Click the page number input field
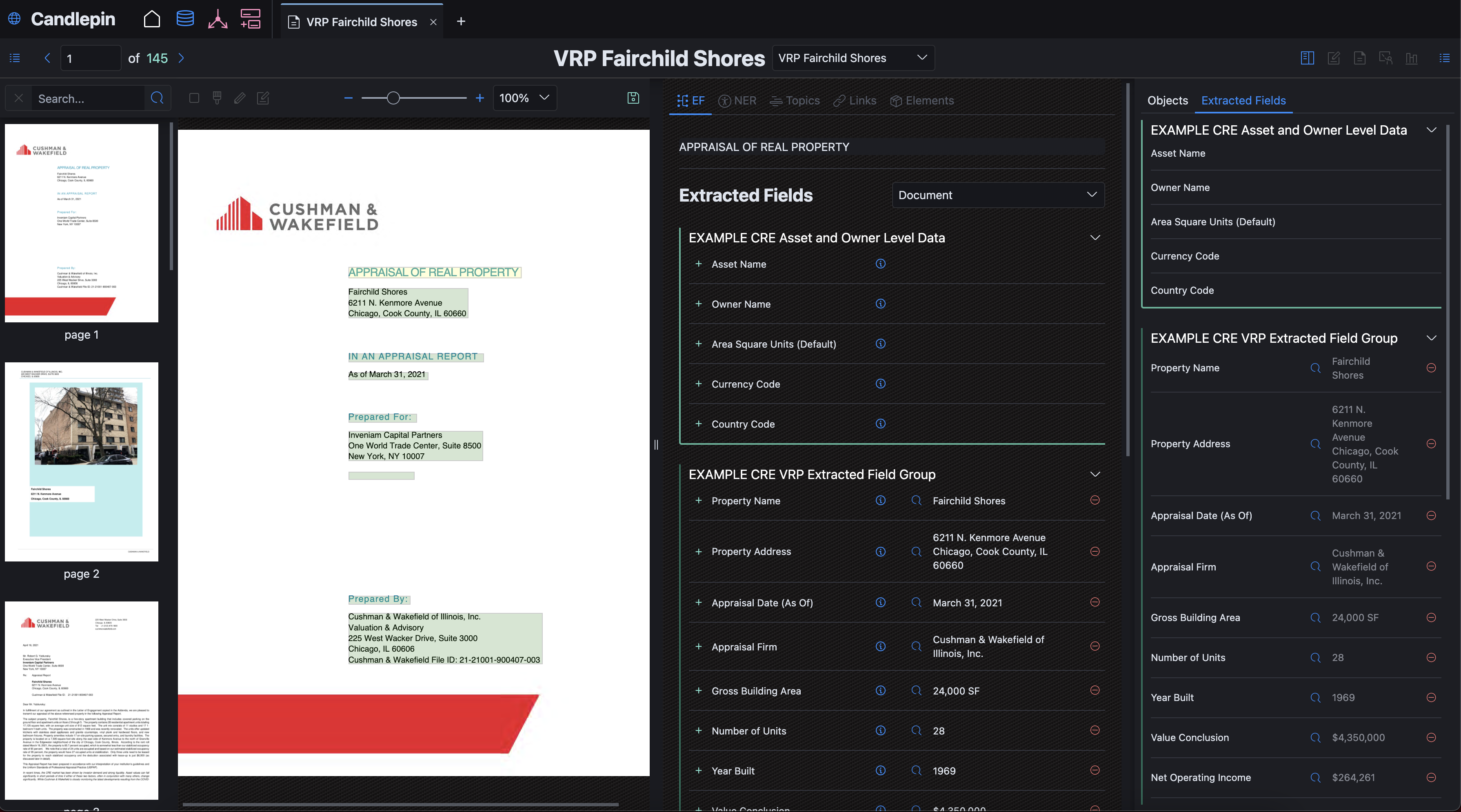Screen dimensions: 1461x812 (x=91, y=58)
